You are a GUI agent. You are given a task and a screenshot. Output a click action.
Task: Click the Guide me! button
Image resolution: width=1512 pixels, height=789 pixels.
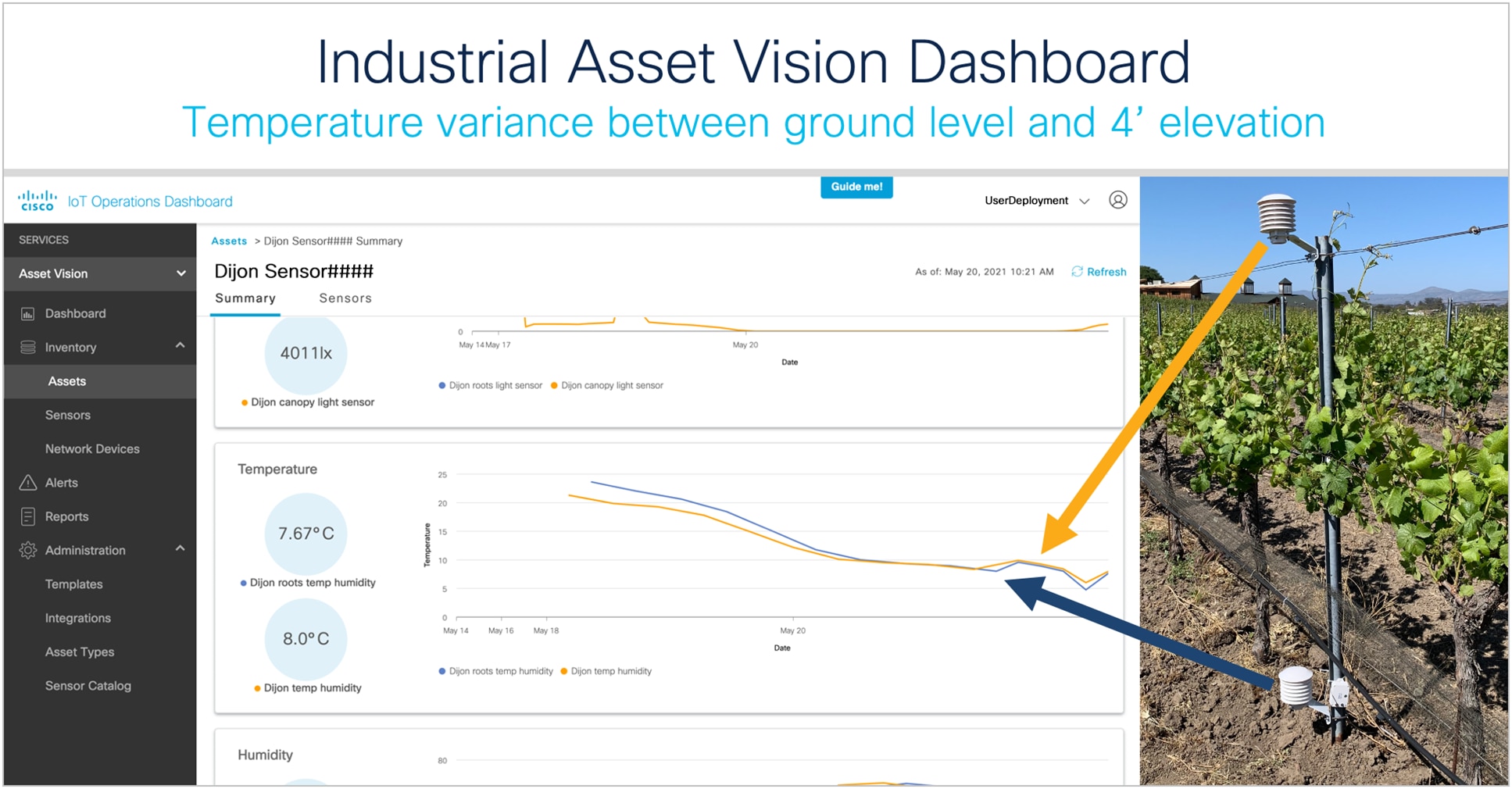coord(856,187)
